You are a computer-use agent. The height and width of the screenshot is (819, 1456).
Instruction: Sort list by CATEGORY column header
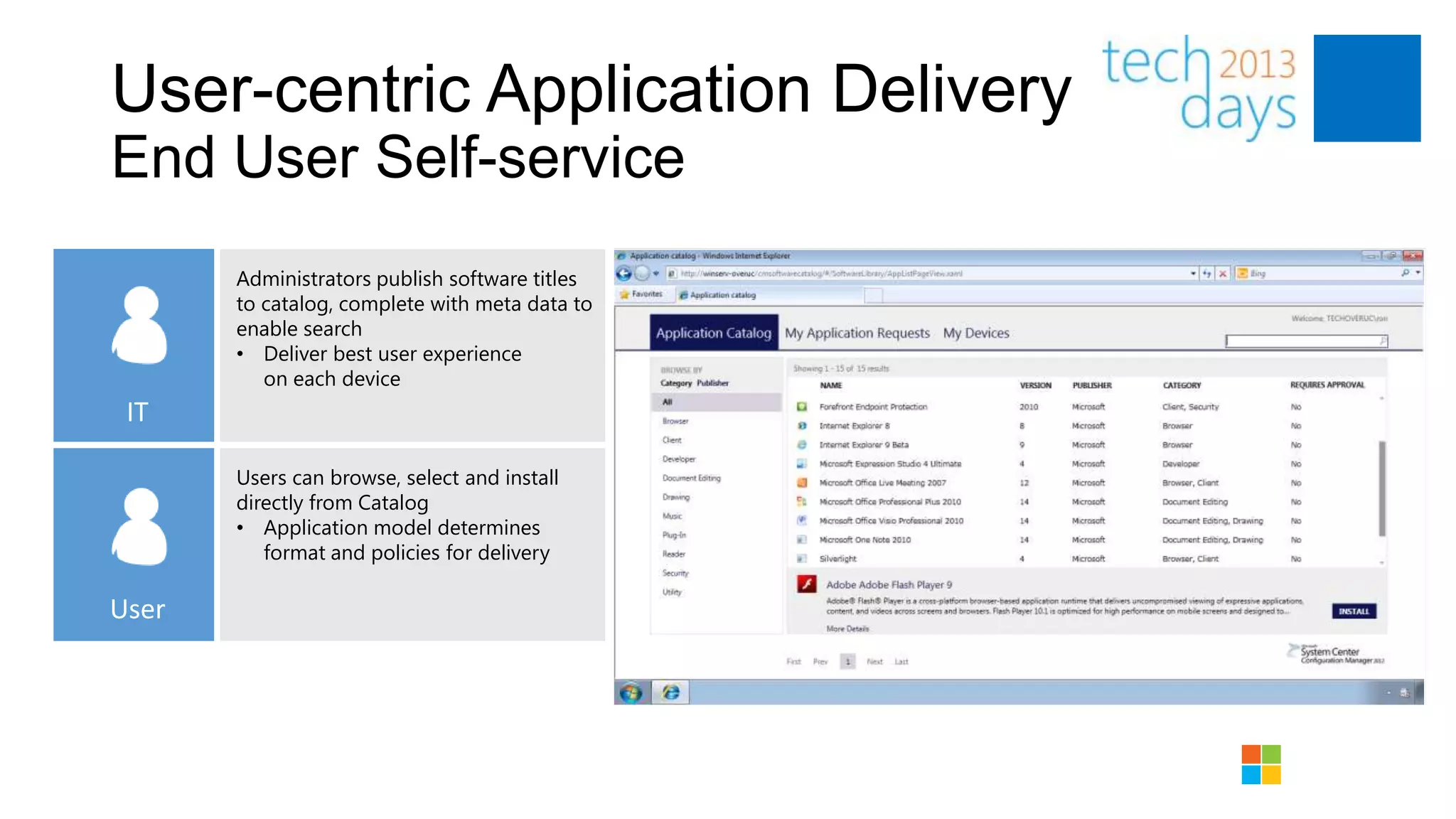coord(1182,385)
